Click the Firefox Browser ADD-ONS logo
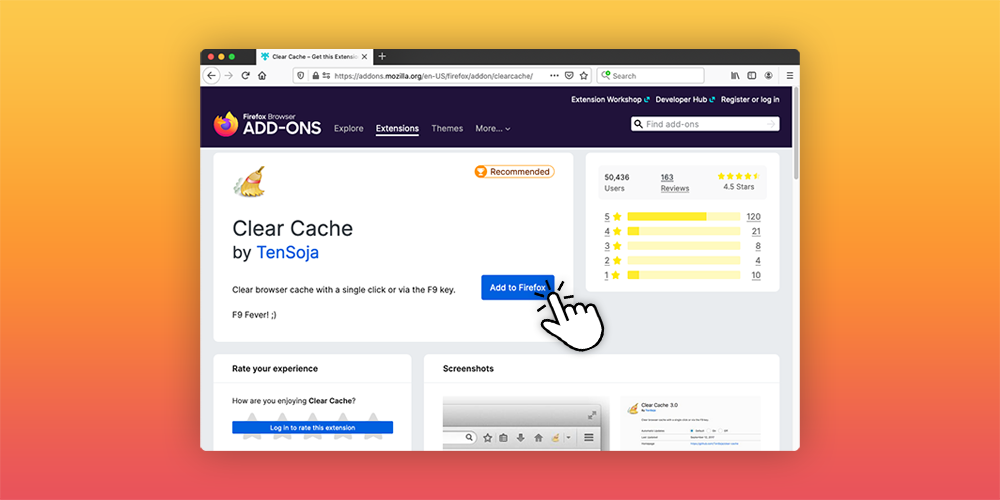Screen dimensions: 1000x500 267,124
